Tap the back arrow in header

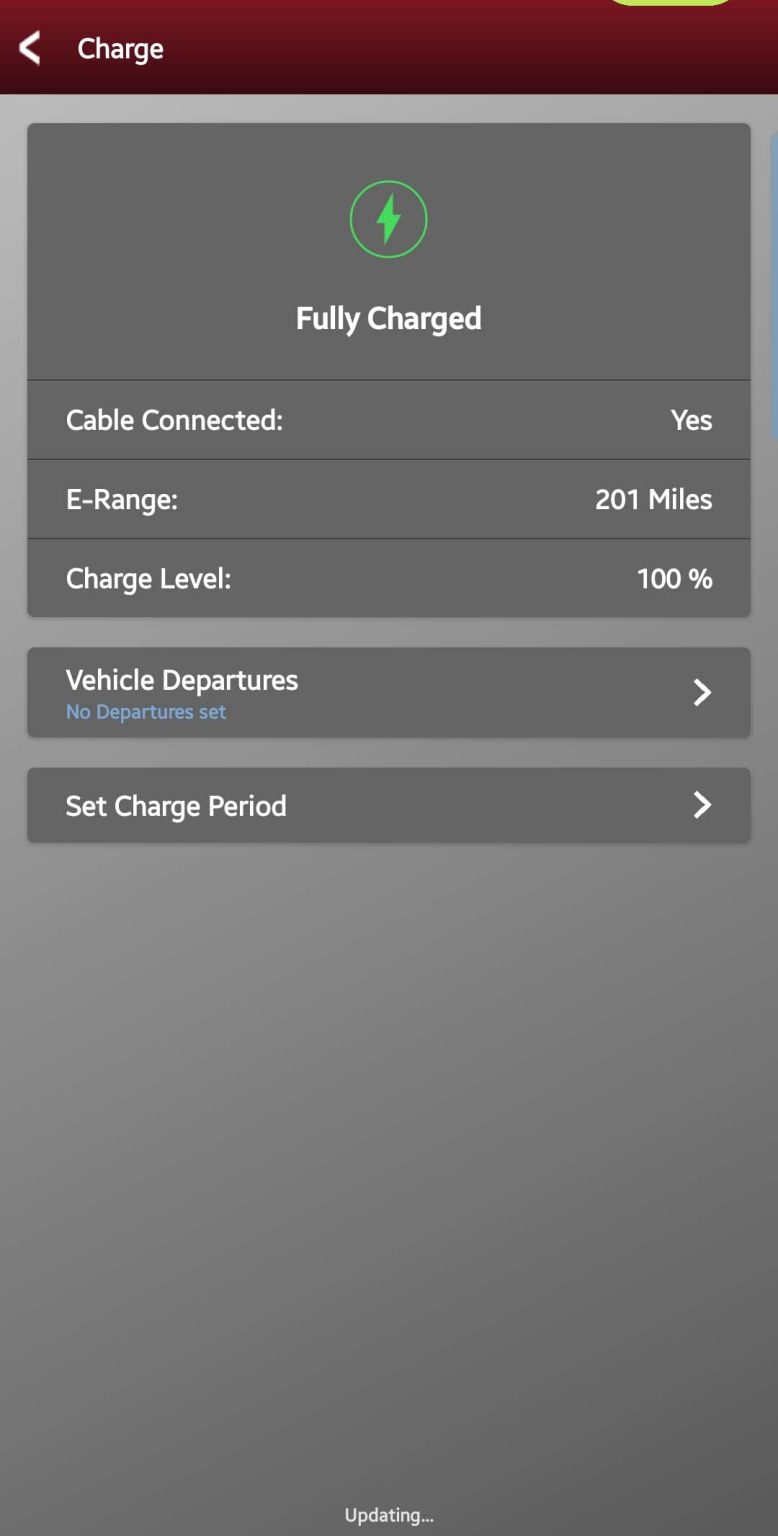[30, 48]
